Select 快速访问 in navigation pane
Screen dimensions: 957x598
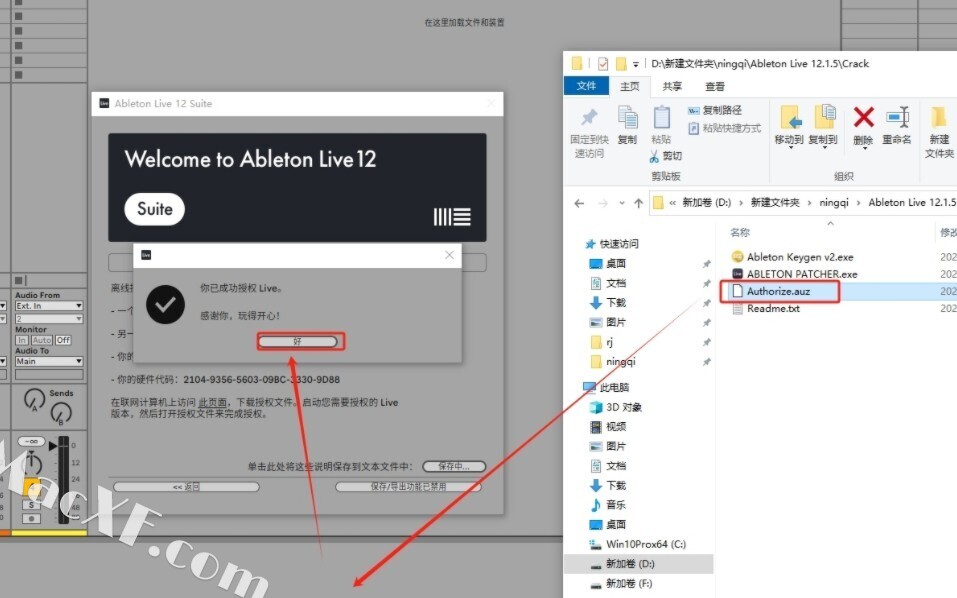click(612, 244)
